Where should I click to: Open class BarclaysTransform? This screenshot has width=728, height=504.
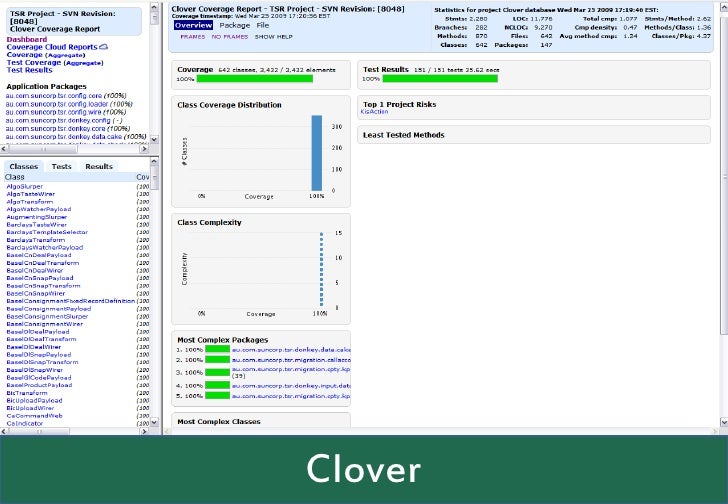coord(36,240)
